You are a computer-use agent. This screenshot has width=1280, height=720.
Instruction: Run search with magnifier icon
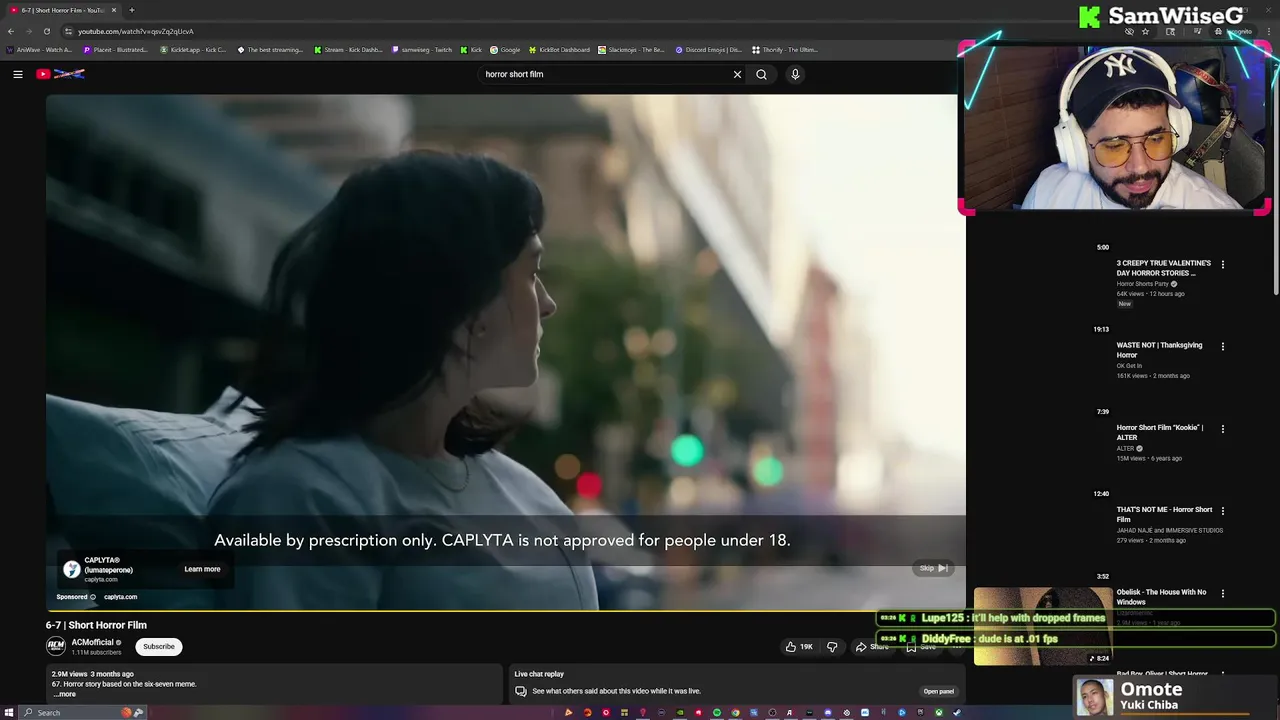click(x=761, y=74)
